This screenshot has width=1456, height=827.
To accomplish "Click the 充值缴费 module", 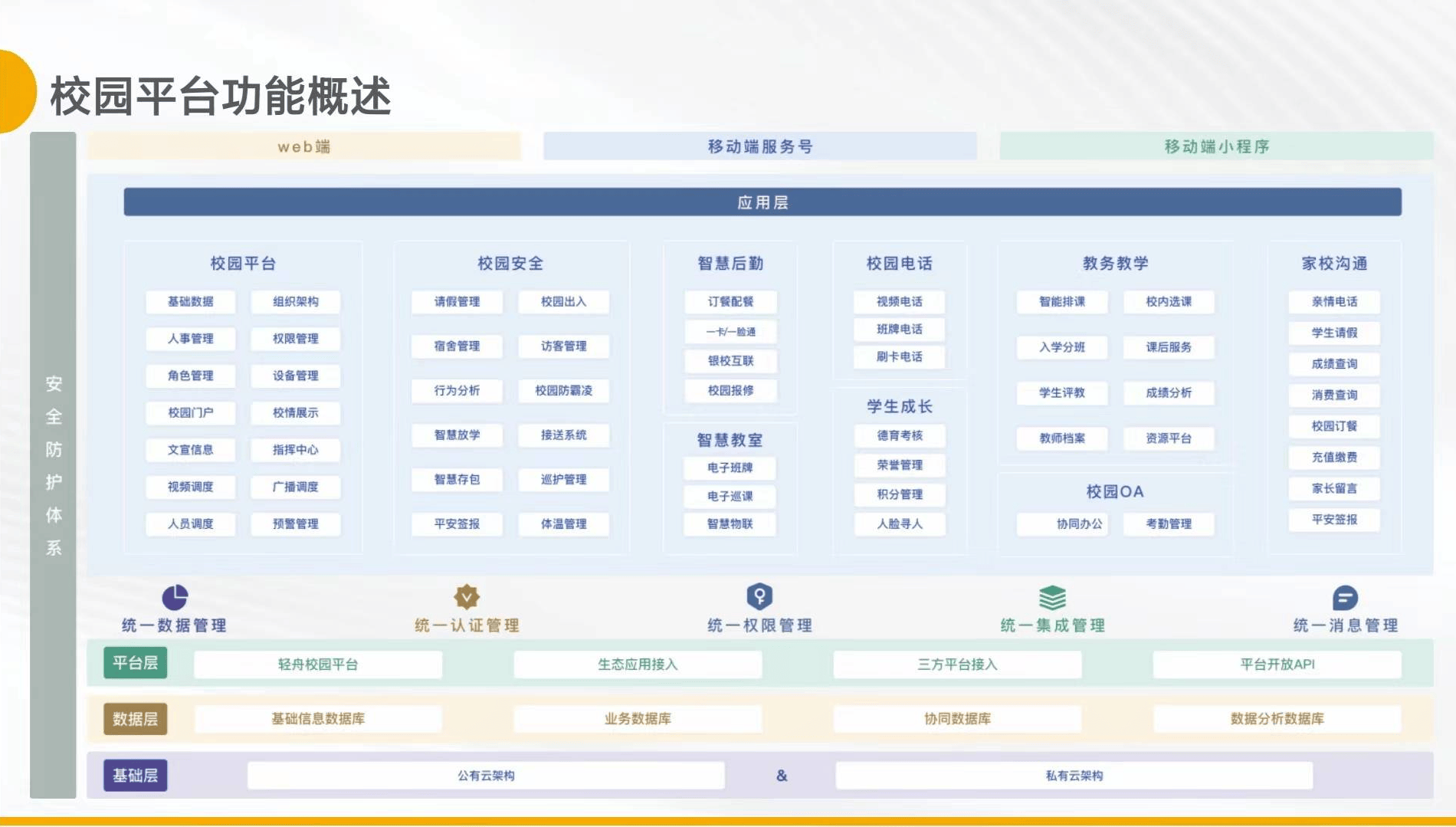I will [1334, 458].
